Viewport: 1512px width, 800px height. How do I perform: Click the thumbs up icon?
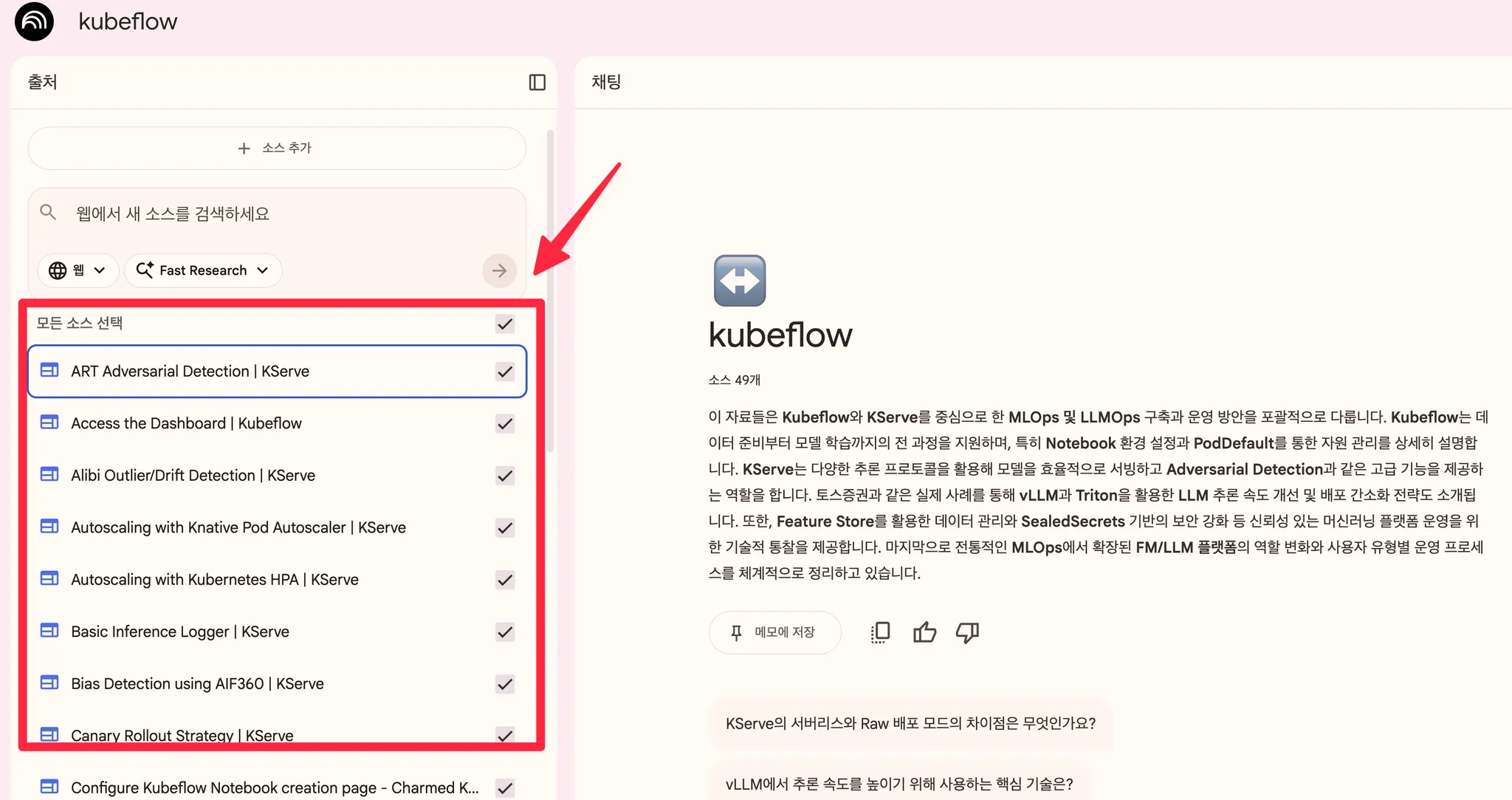pyautogui.click(x=924, y=632)
